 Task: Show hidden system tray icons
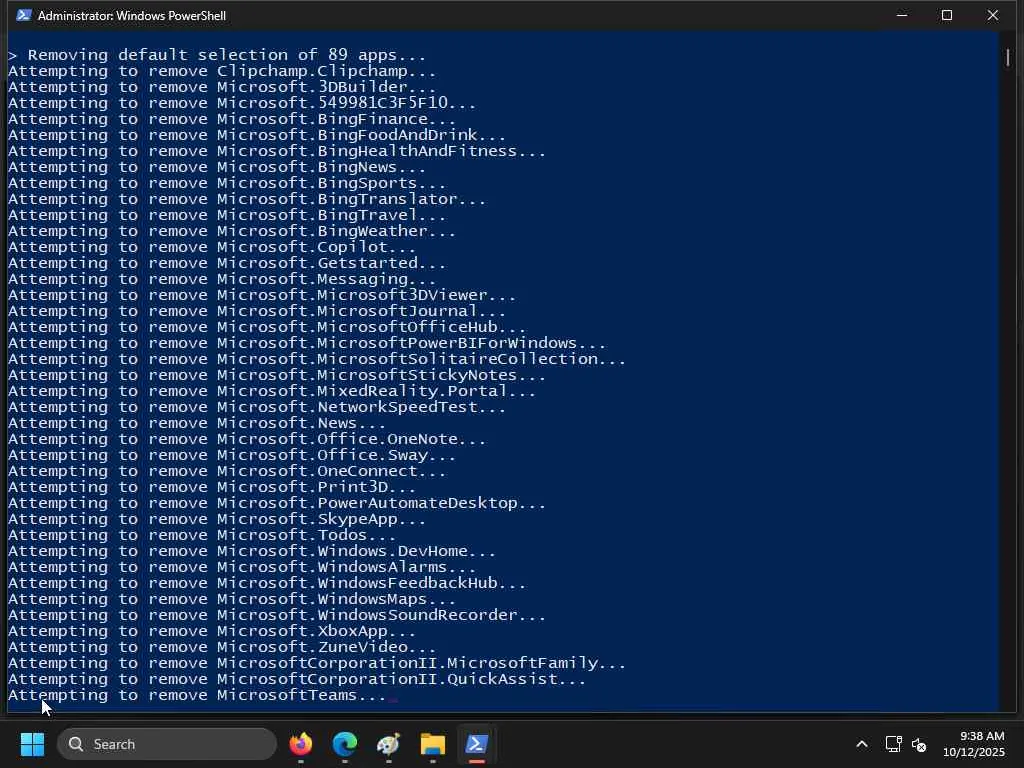(862, 744)
